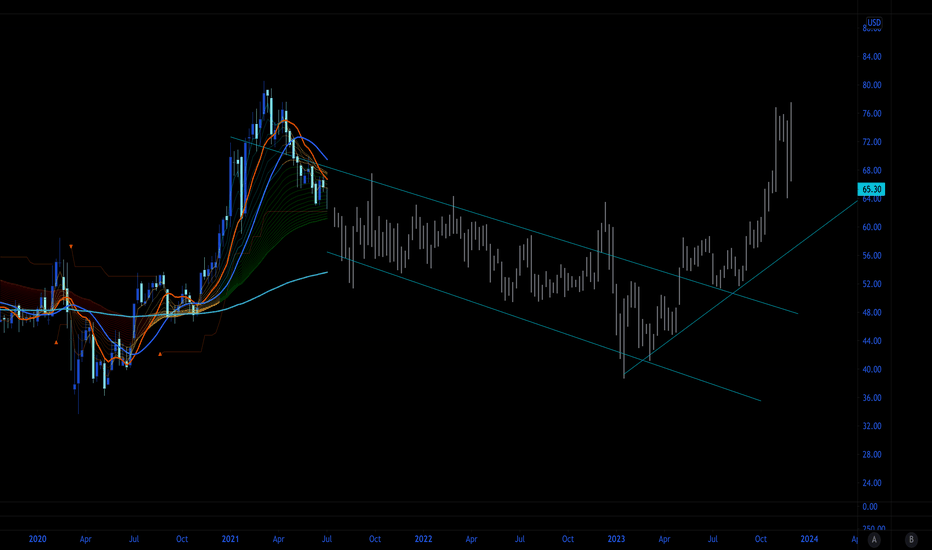Click the 2022 year label on time axis
This screenshot has width=932, height=550.
coord(423,539)
